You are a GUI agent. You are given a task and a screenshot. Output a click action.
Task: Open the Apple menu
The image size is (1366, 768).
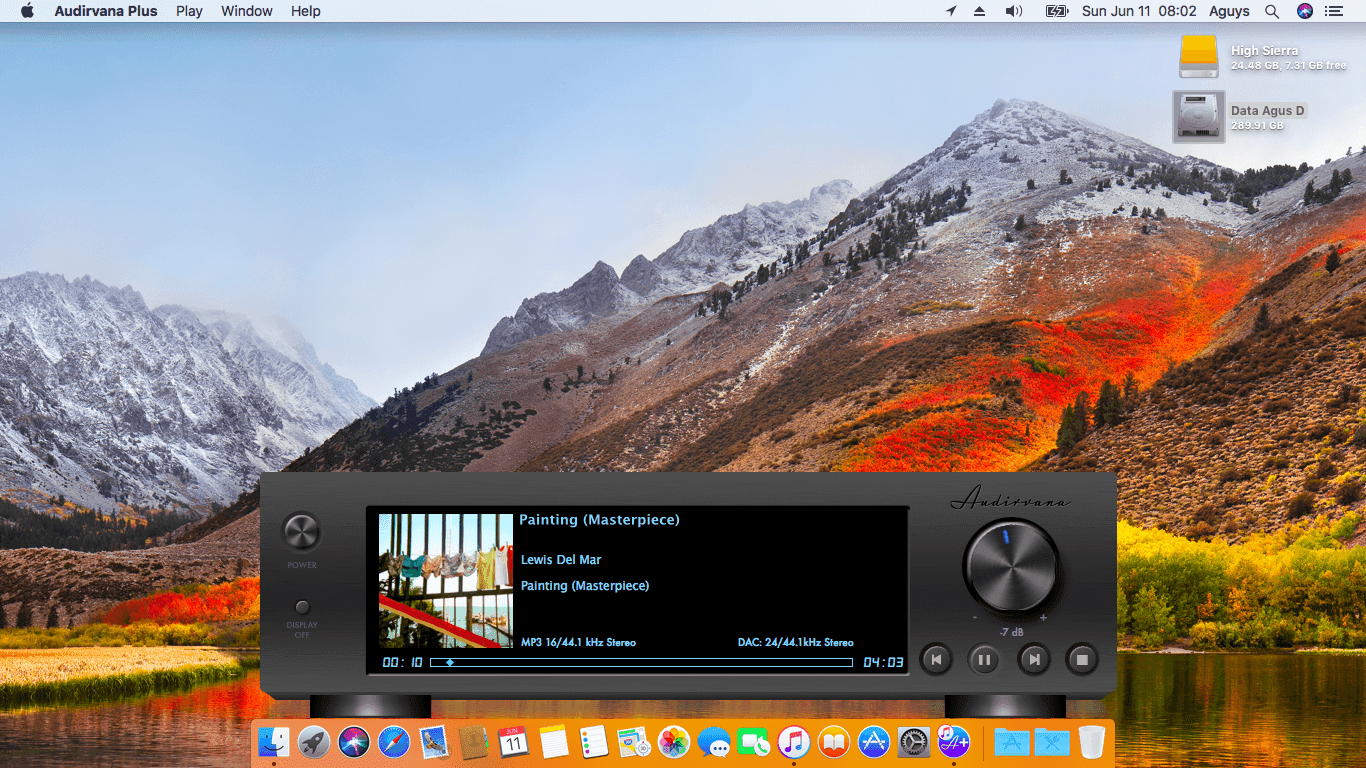pyautogui.click(x=27, y=11)
